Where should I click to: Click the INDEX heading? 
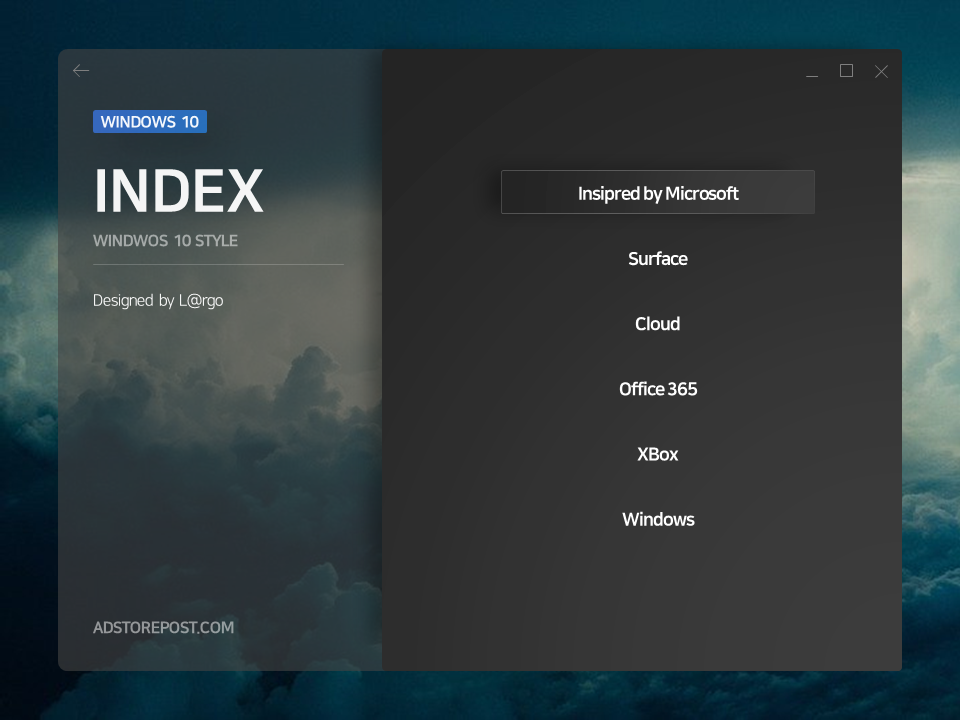pyautogui.click(x=179, y=191)
